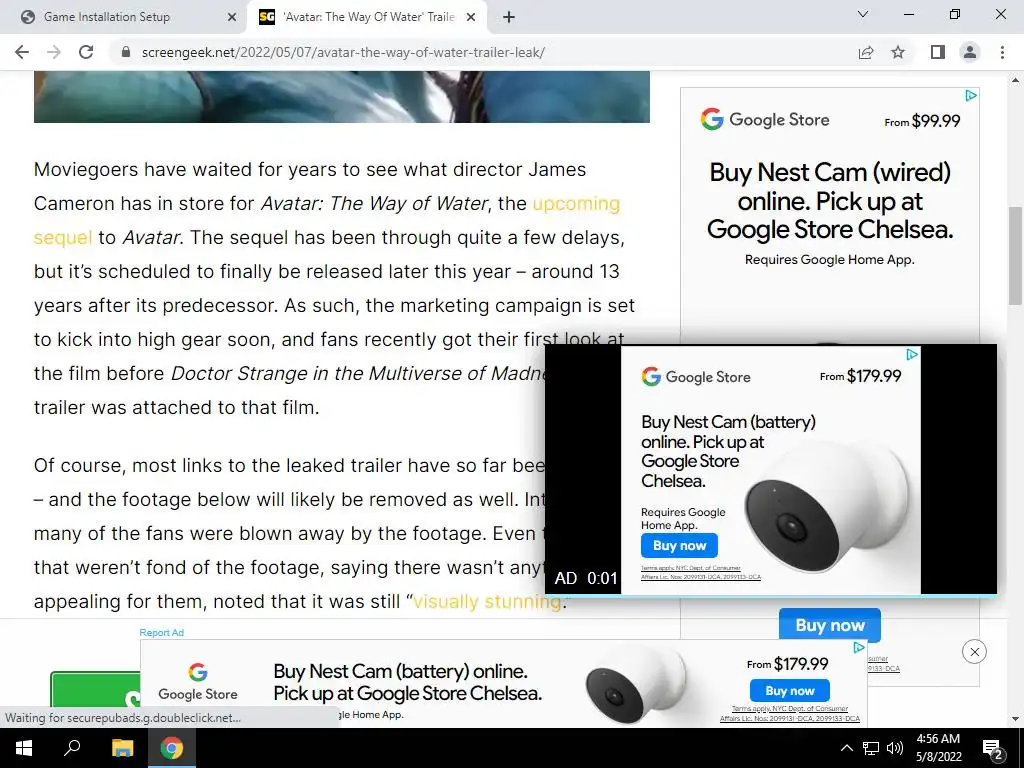This screenshot has height=768, width=1024.
Task: Click the forward navigation arrow
Action: (54, 52)
